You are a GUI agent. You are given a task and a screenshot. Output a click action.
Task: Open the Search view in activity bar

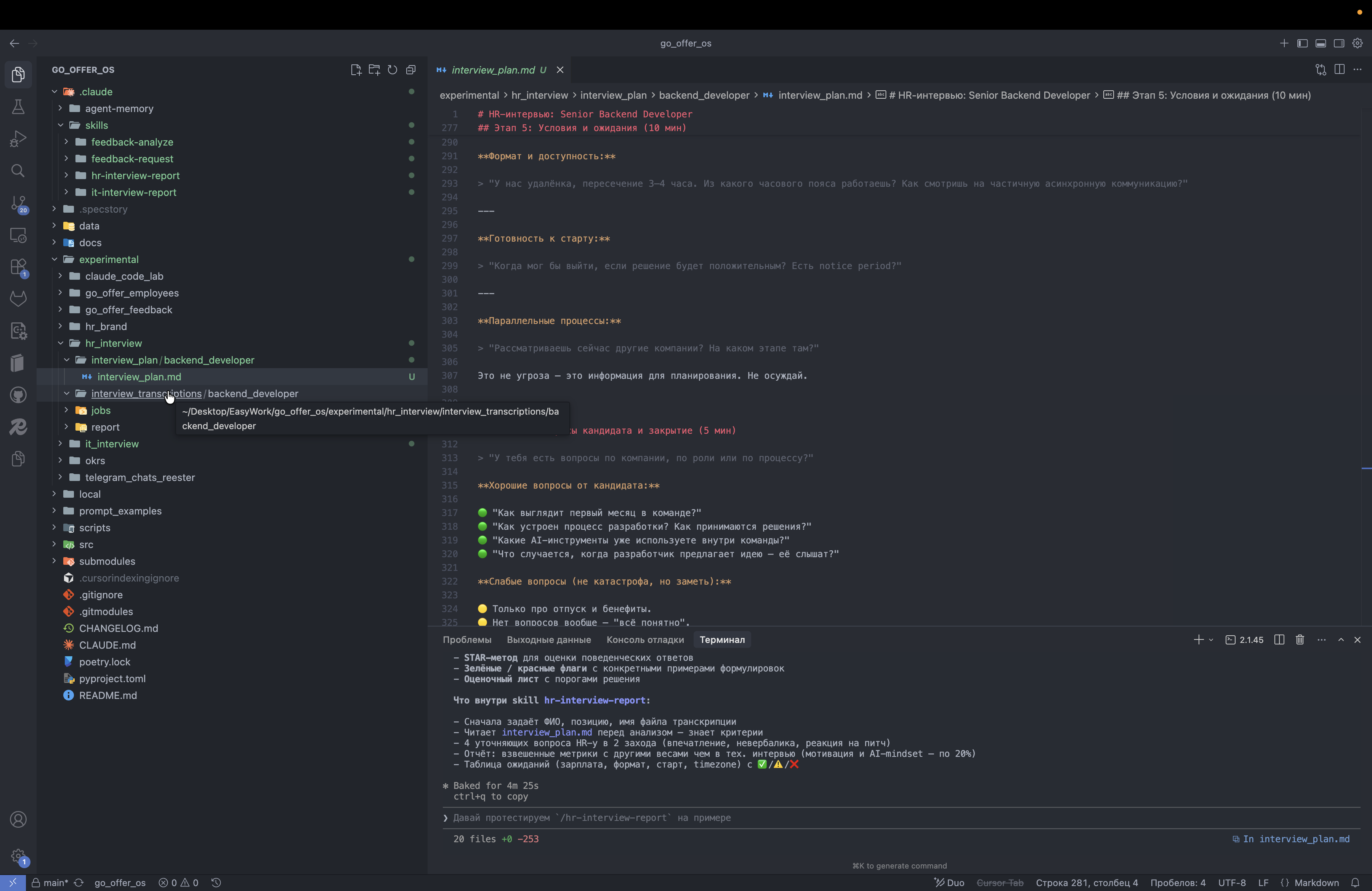[x=18, y=171]
